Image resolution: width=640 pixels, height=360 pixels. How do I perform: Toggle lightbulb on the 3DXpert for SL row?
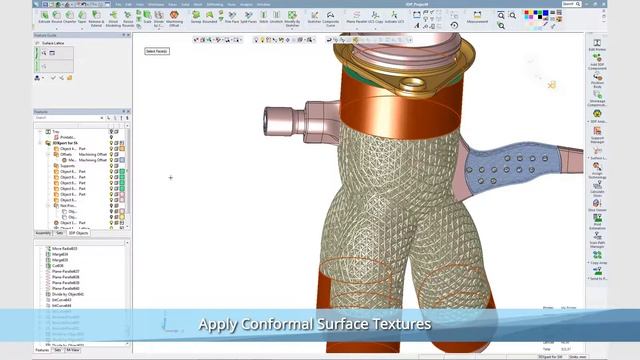pyautogui.click(x=111, y=143)
